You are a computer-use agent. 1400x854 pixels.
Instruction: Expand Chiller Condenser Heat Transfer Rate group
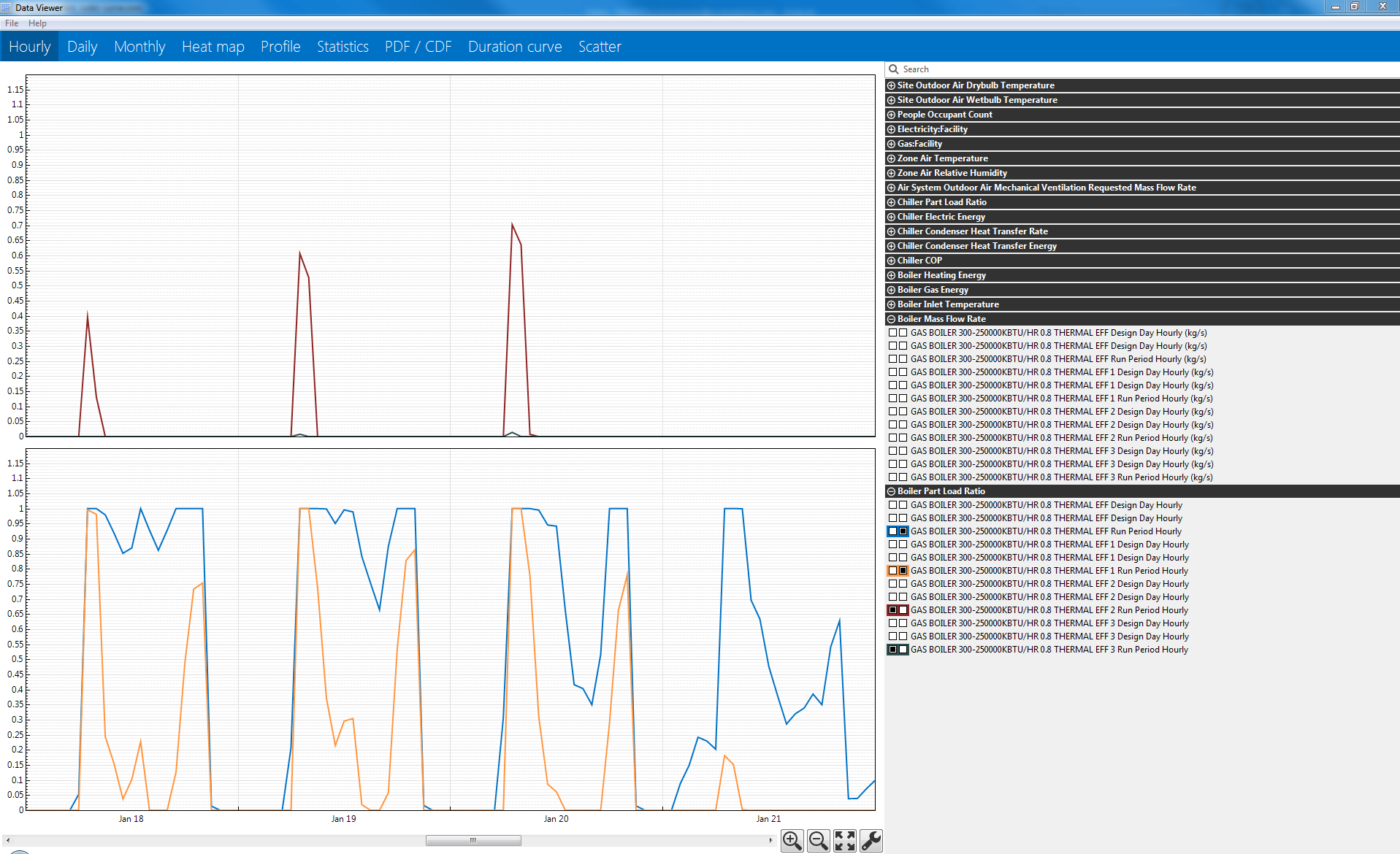coord(891,231)
